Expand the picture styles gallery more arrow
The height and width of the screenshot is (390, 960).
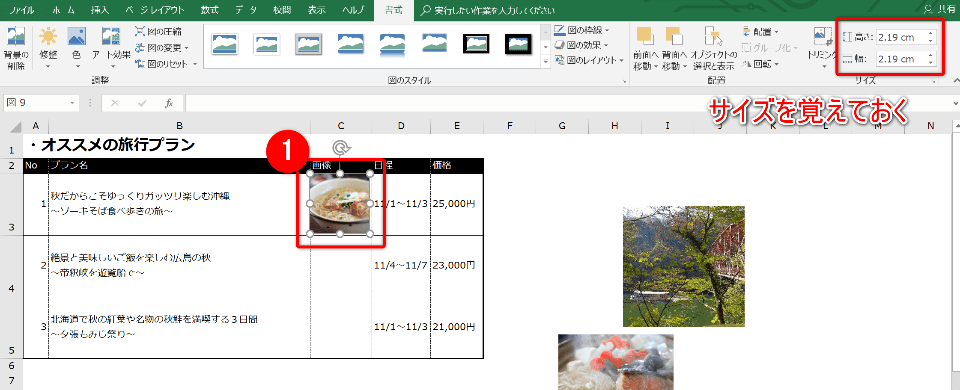tap(545, 62)
